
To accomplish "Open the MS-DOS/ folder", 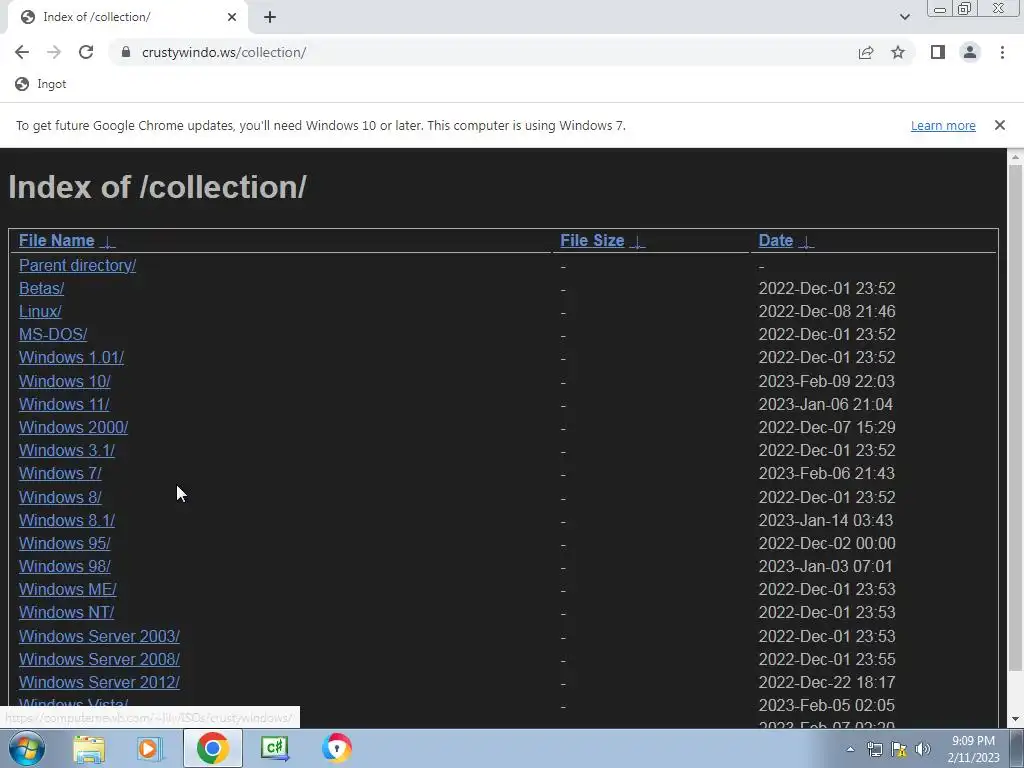I will pos(53,334).
